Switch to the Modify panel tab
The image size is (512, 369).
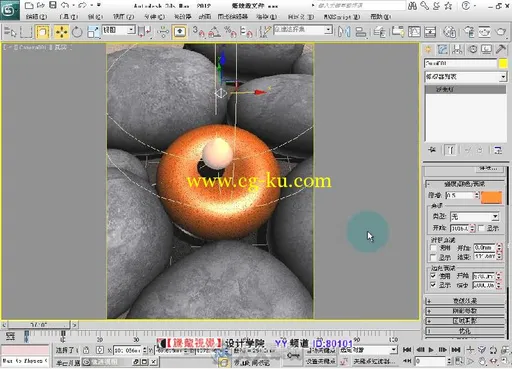click(x=442, y=50)
